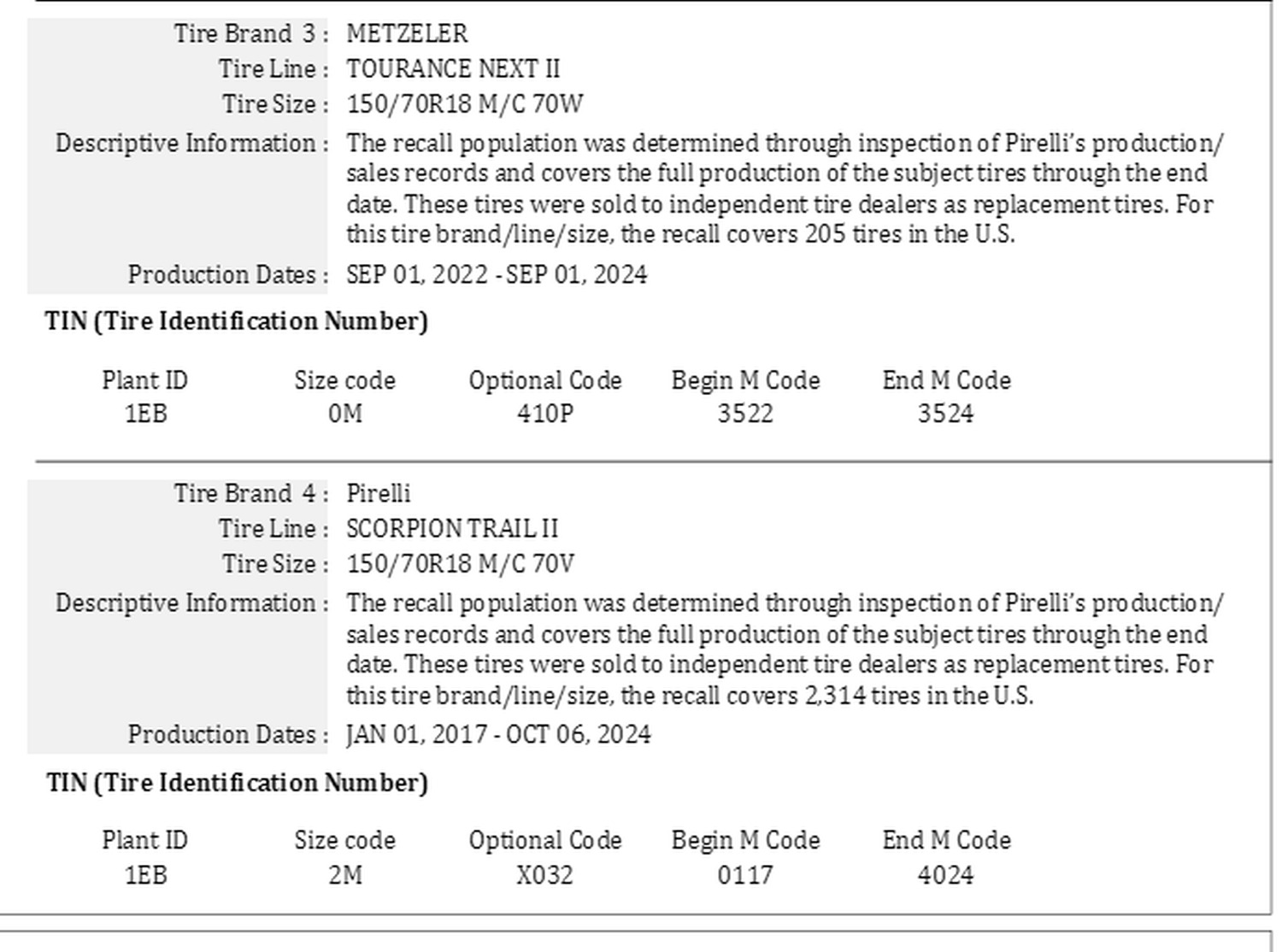Click production dates SEP 01, 2022 - SEP 01, 2024
This screenshot has width=1282, height=952.
[x=497, y=275]
